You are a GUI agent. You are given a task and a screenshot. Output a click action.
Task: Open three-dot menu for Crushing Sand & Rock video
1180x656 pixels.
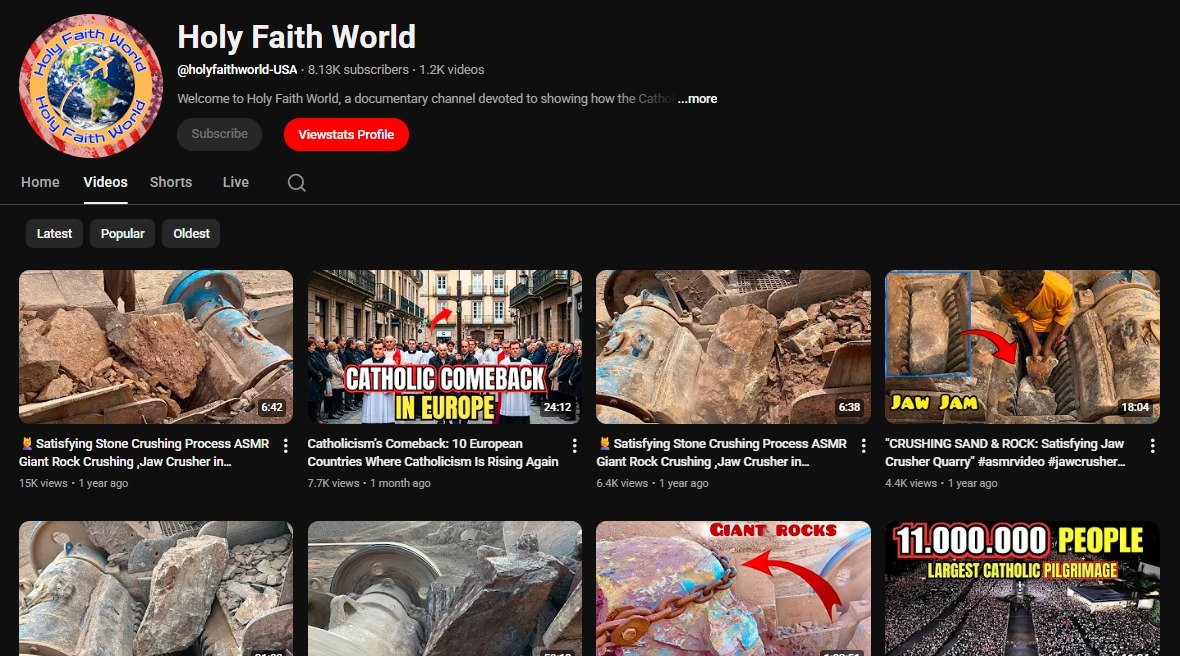1152,446
